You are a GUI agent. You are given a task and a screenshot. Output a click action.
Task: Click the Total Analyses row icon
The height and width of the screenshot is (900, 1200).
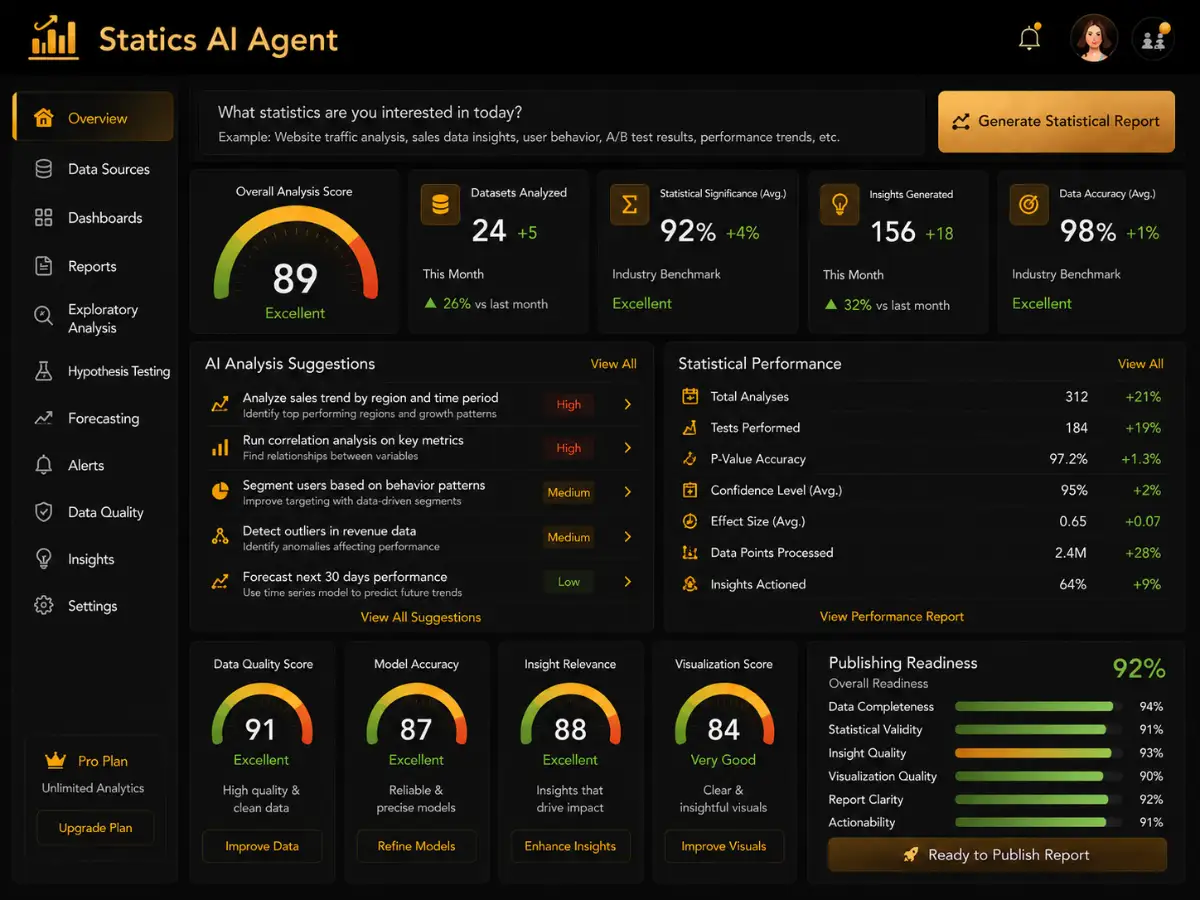pos(689,397)
